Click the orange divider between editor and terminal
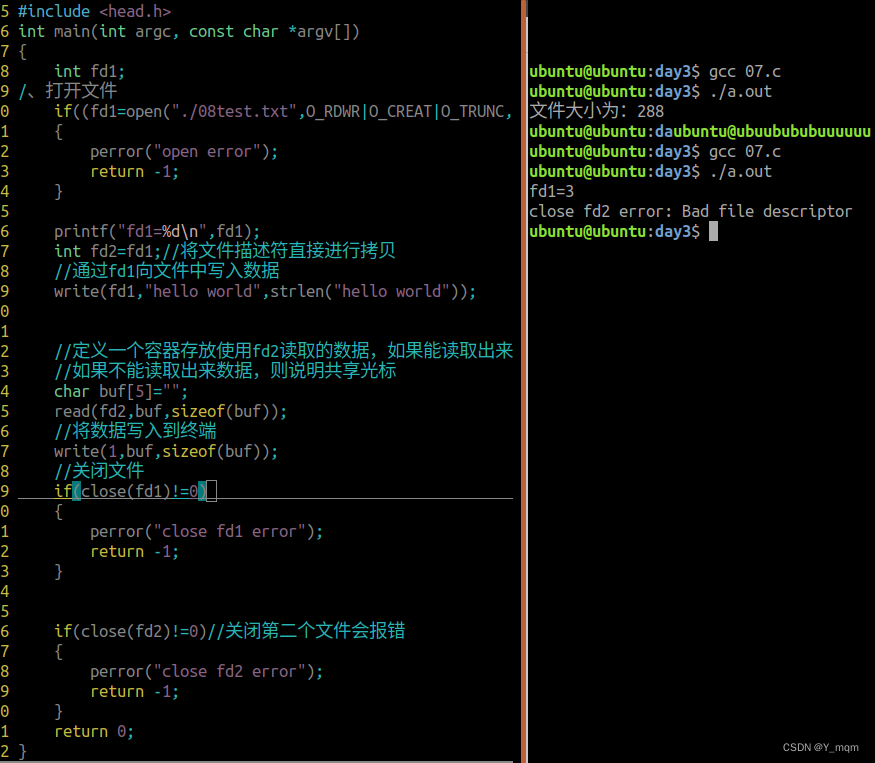The height and width of the screenshot is (763, 875). click(524, 381)
